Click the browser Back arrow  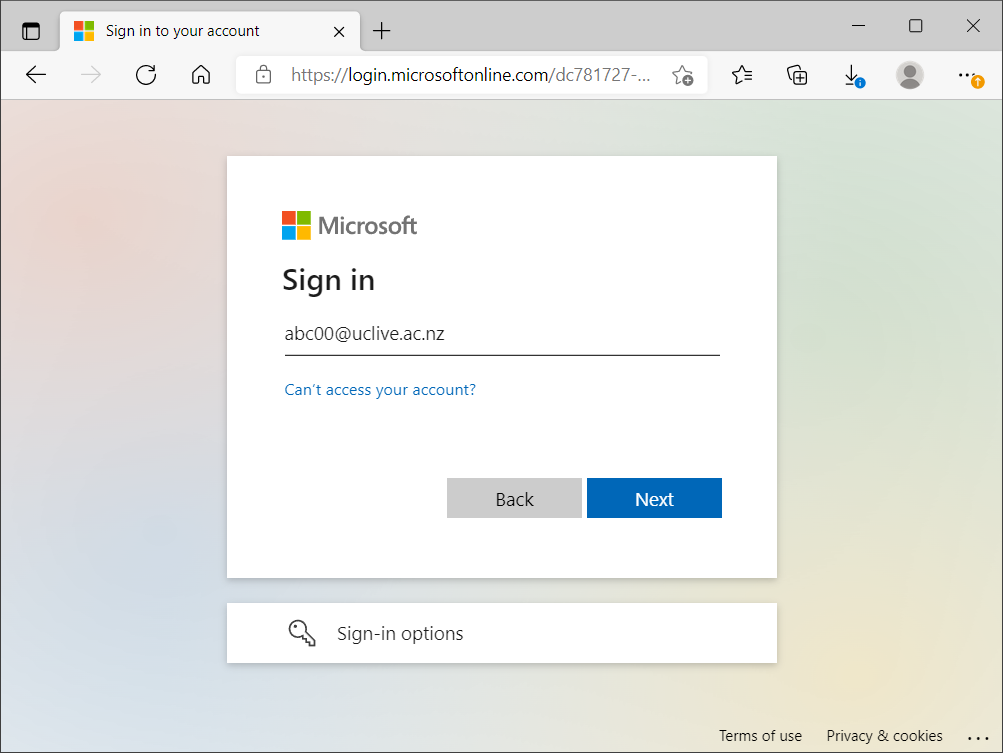tap(36, 75)
